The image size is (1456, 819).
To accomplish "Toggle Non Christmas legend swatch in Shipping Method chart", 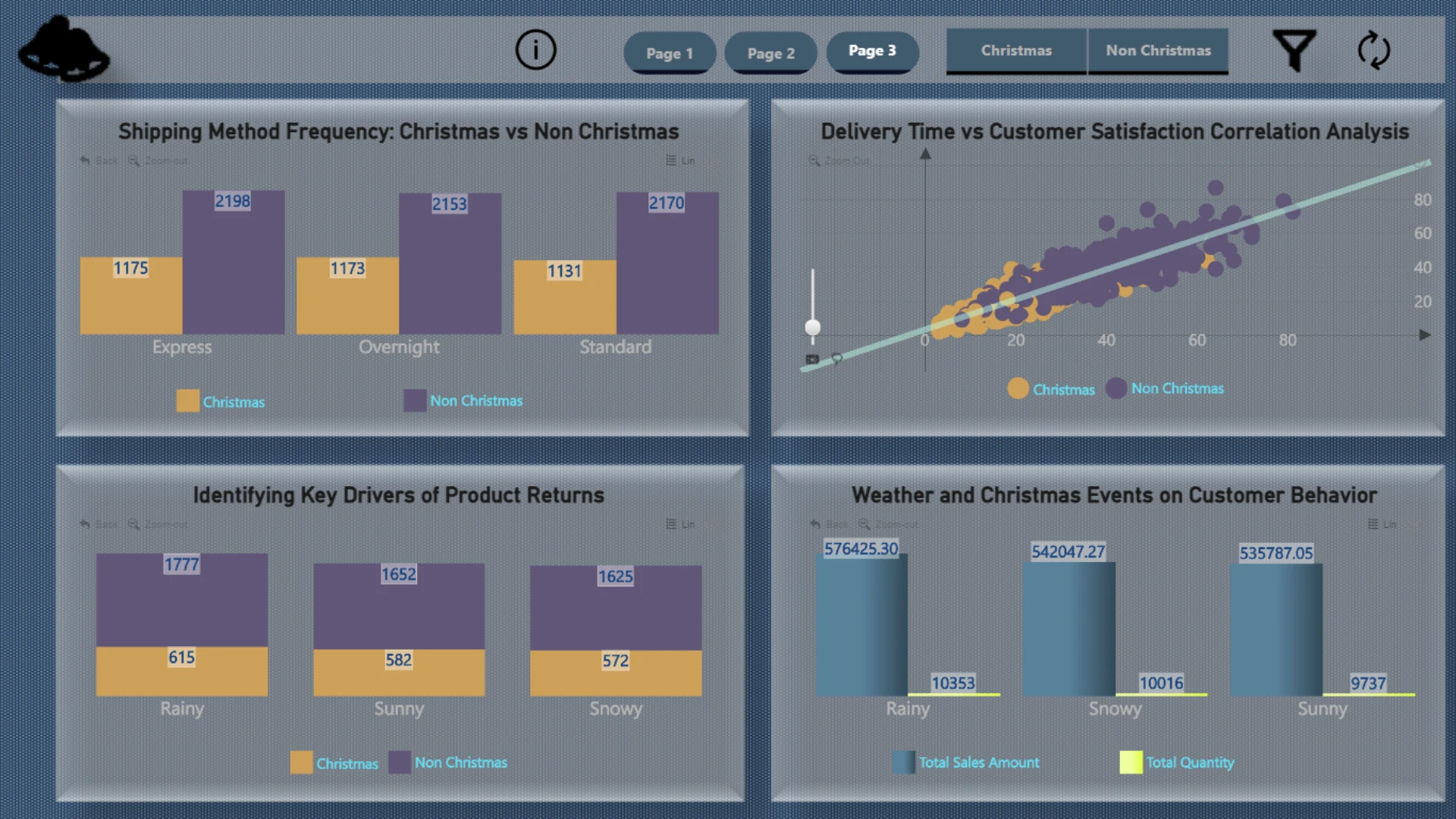I will pyautogui.click(x=415, y=400).
